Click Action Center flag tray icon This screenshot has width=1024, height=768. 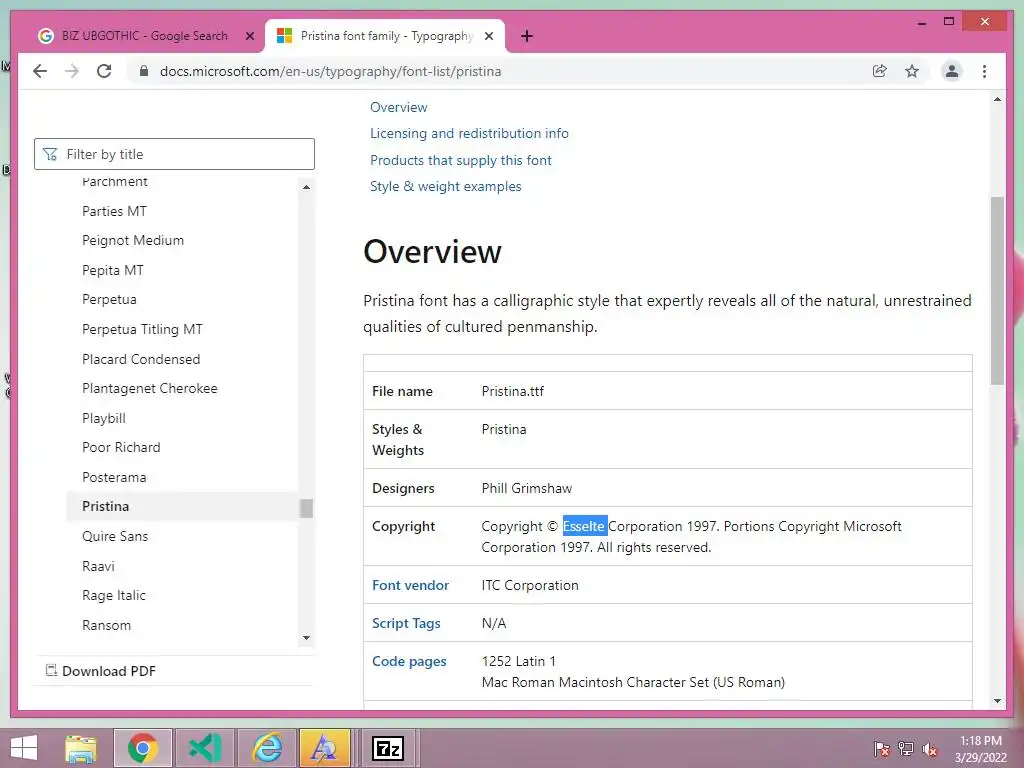(x=882, y=748)
